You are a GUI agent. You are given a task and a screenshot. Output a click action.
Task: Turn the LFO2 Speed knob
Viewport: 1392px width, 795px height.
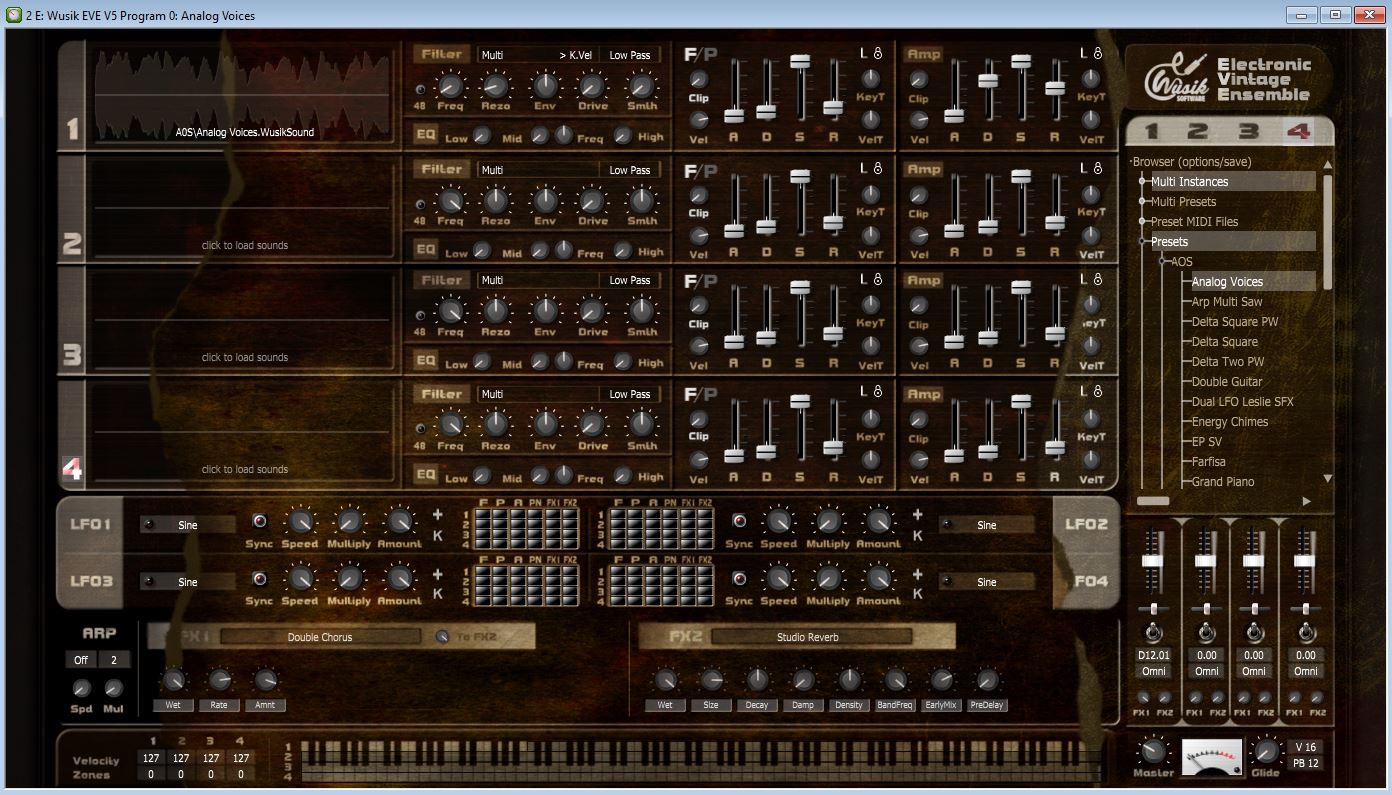pos(778,521)
